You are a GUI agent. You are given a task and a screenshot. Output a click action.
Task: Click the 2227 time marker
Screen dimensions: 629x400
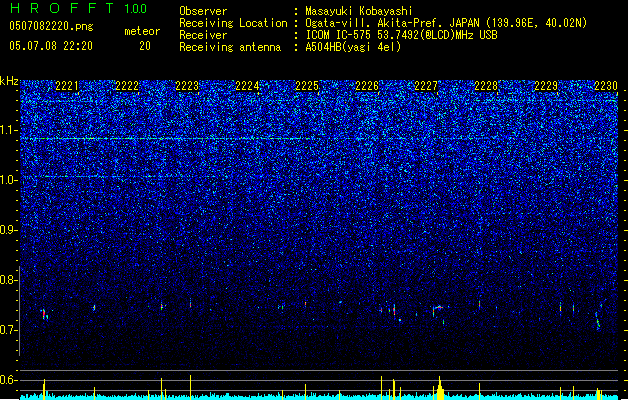[426, 86]
